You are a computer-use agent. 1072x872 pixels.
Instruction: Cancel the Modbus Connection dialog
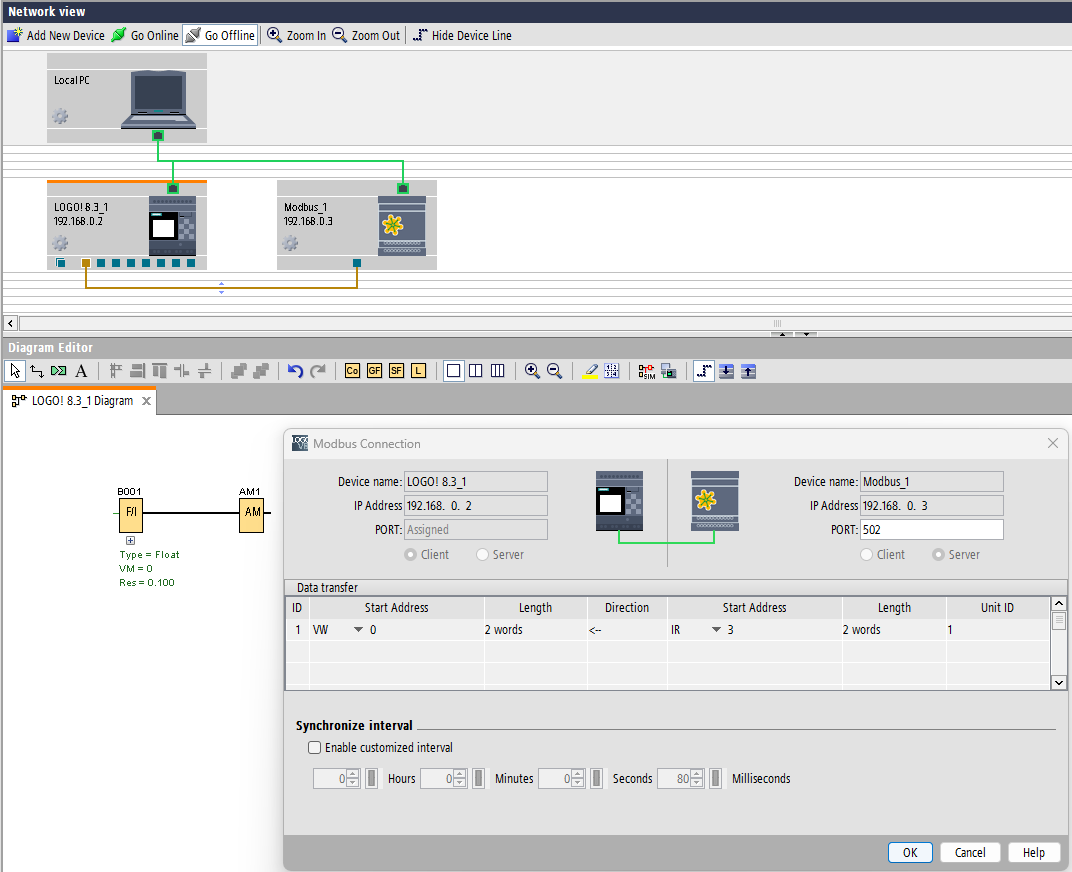(970, 852)
